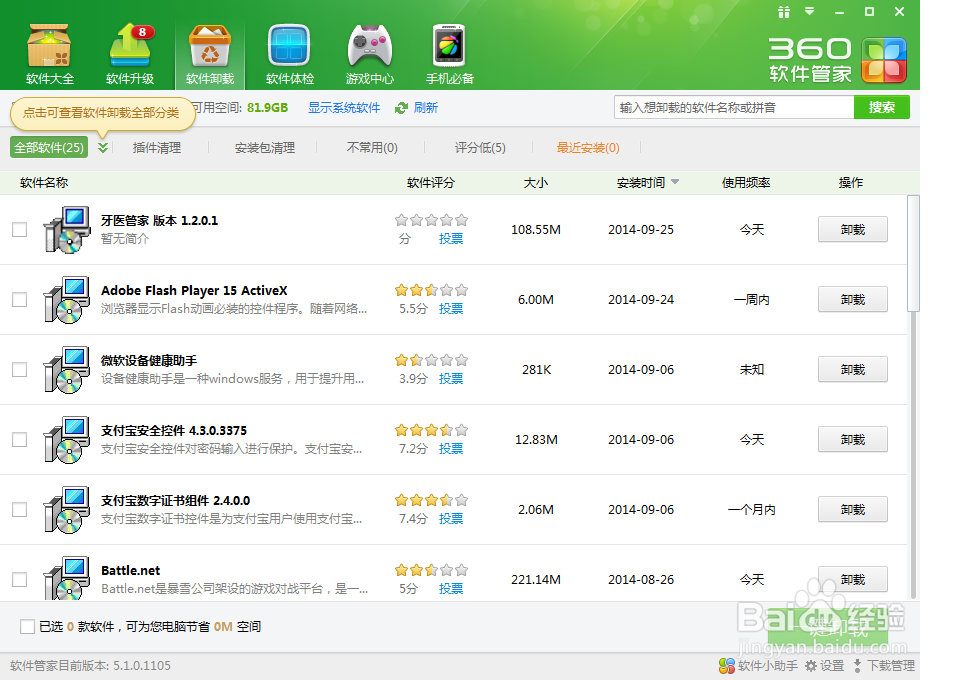Tick the checkbox for Battle.net
This screenshot has width=960, height=680.
(20, 579)
